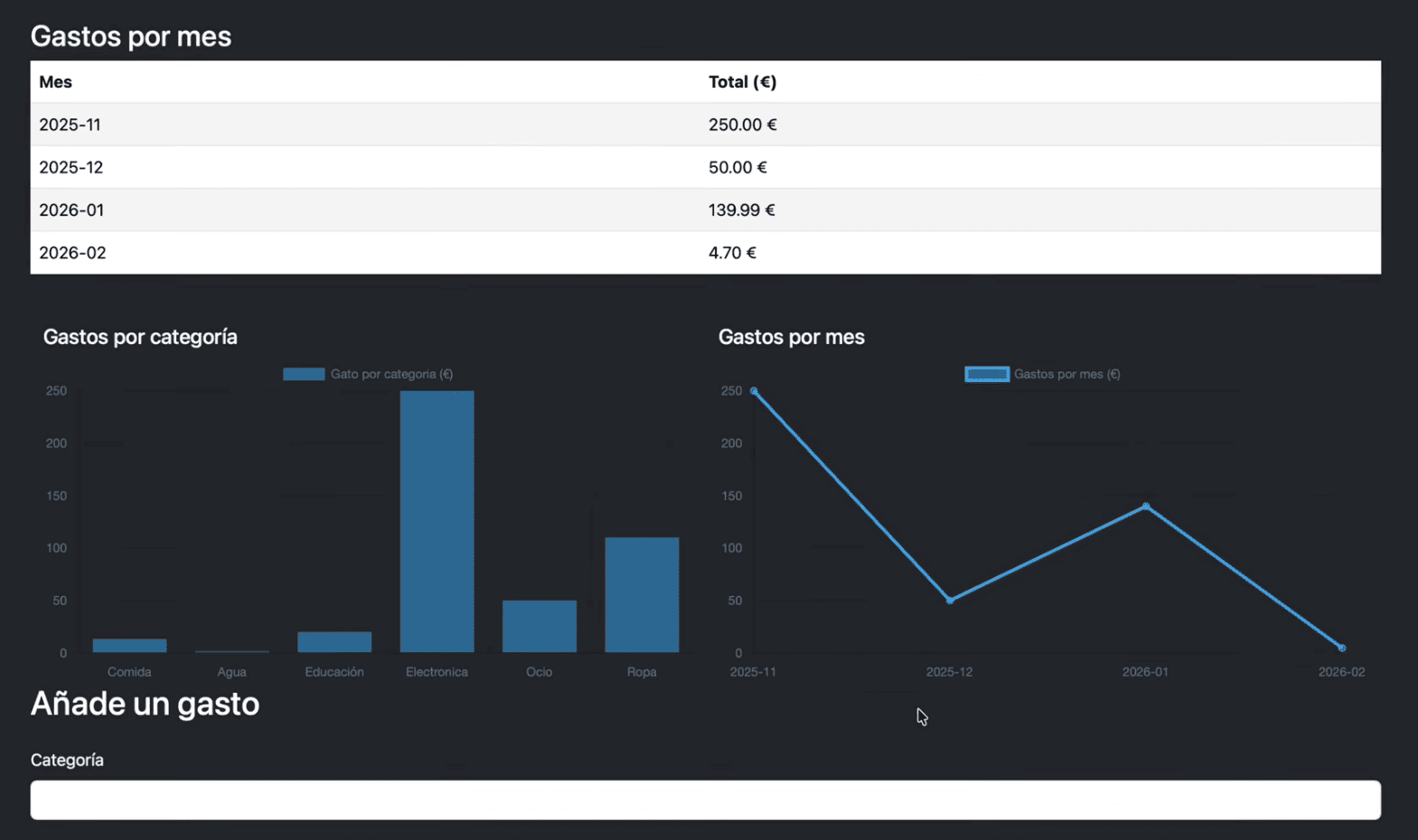The width and height of the screenshot is (1418, 840).
Task: Toggle the 'Gato por categoria (€)' legend swatch
Action: pyautogui.click(x=304, y=374)
